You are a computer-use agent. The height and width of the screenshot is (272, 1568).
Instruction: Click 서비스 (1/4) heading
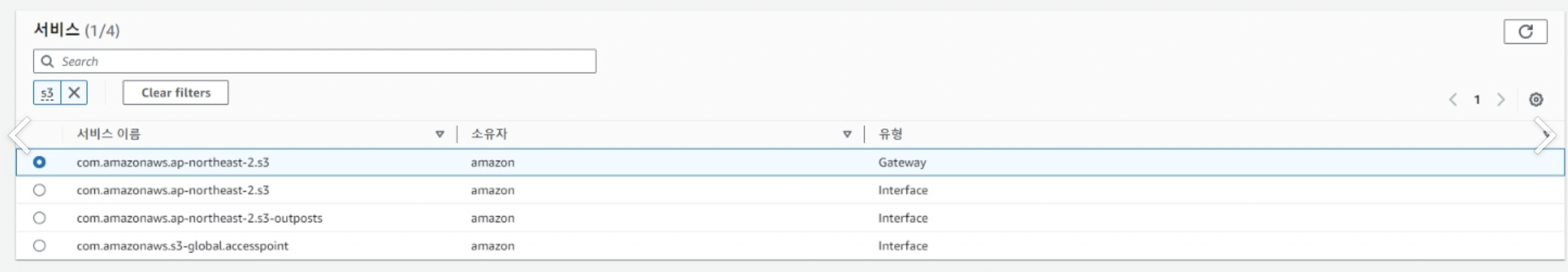click(x=77, y=30)
